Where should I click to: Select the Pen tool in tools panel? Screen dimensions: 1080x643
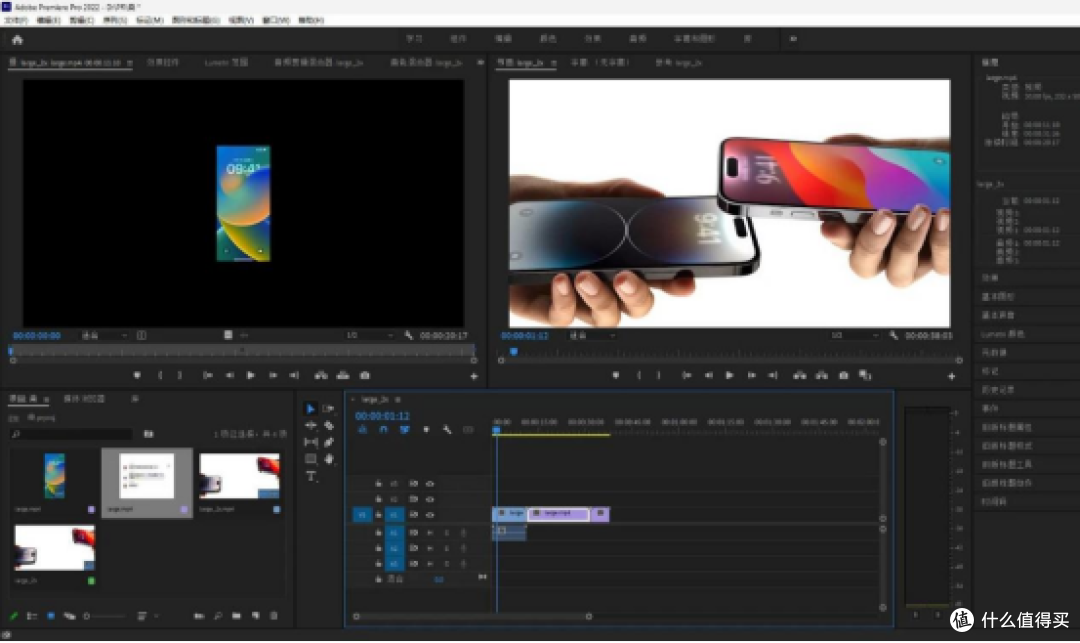point(329,442)
